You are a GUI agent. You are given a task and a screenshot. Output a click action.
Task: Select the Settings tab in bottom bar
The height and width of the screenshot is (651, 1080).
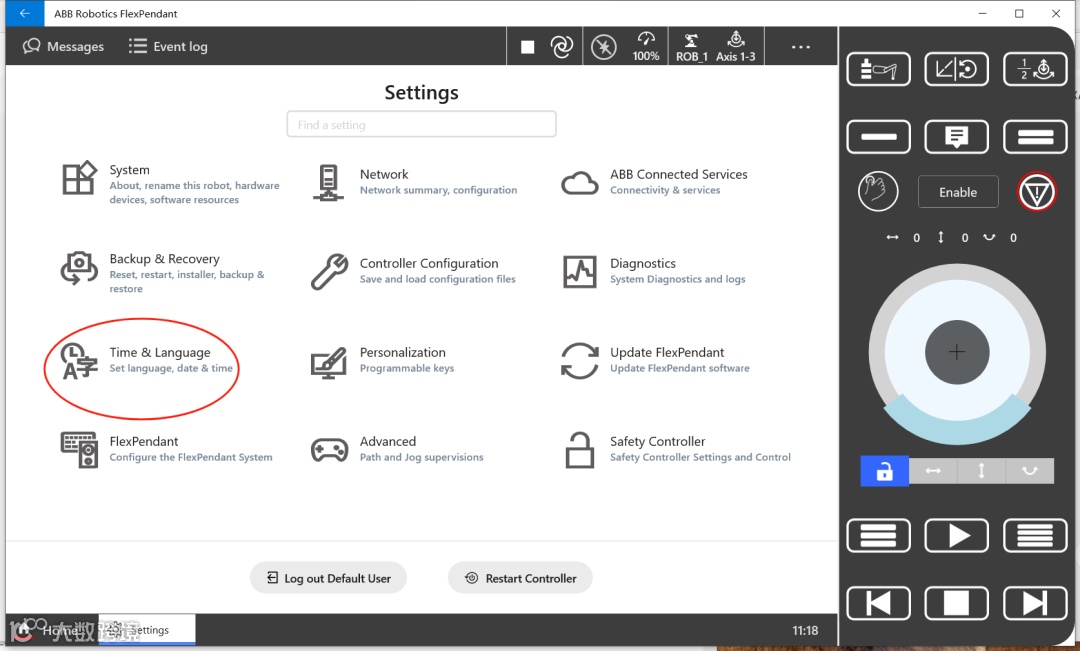point(147,630)
